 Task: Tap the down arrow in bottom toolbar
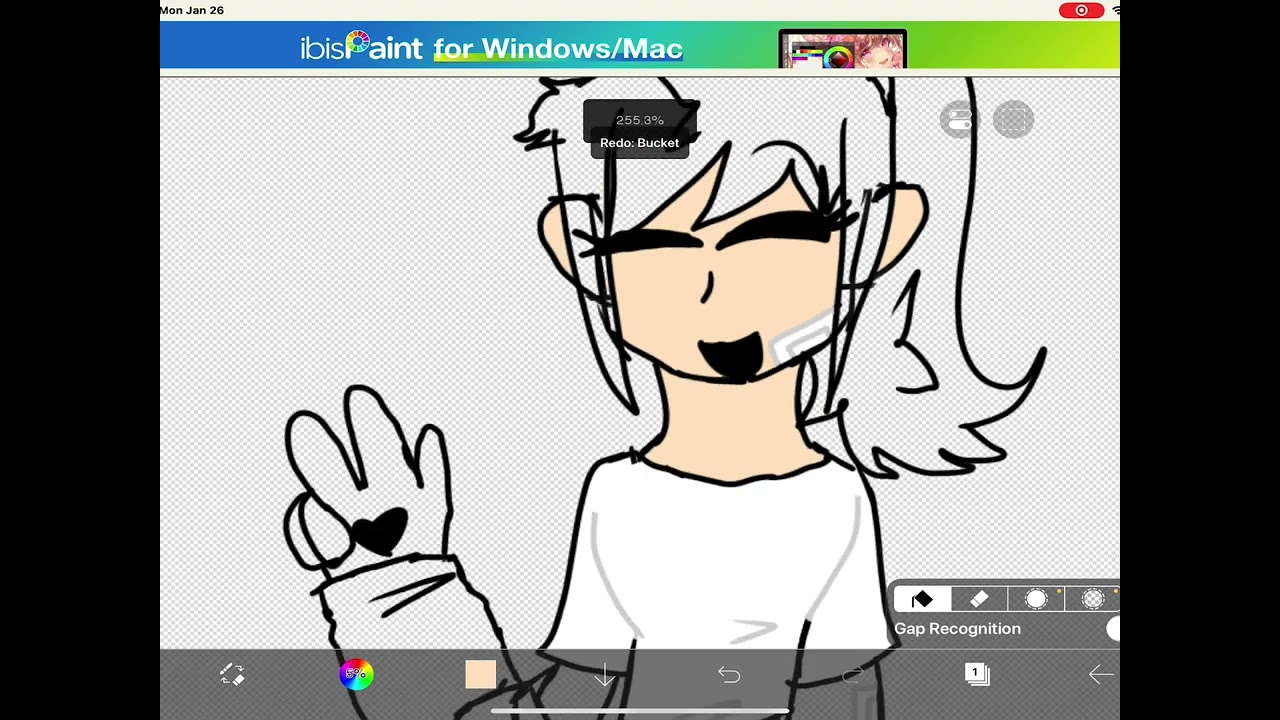click(x=604, y=676)
